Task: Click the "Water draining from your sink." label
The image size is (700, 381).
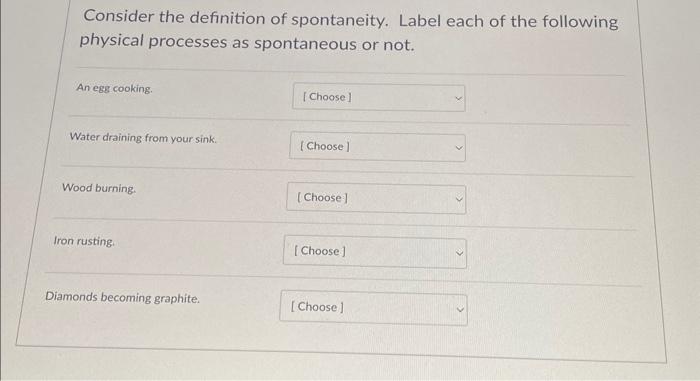Action: point(143,138)
